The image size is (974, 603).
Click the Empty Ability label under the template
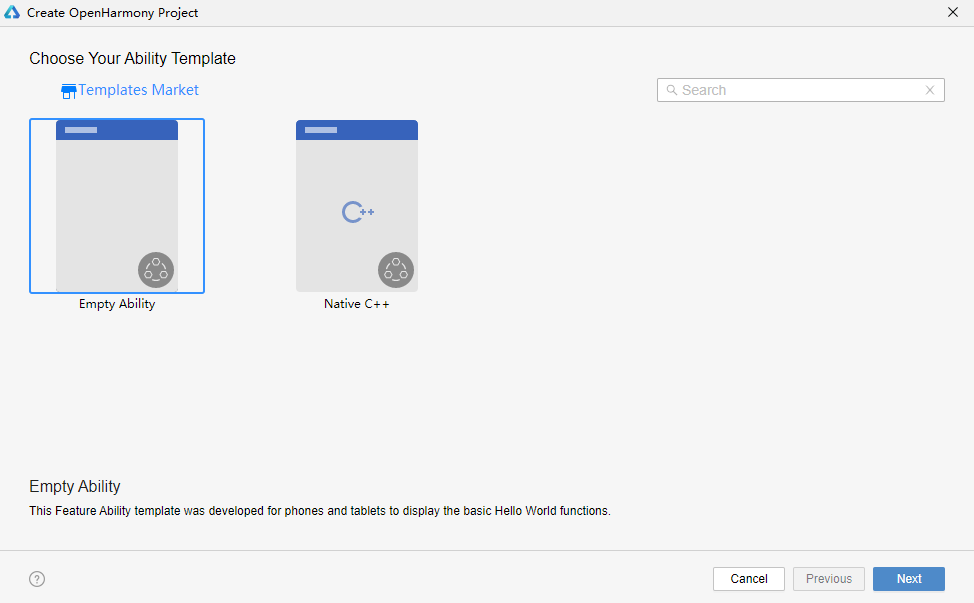117,304
